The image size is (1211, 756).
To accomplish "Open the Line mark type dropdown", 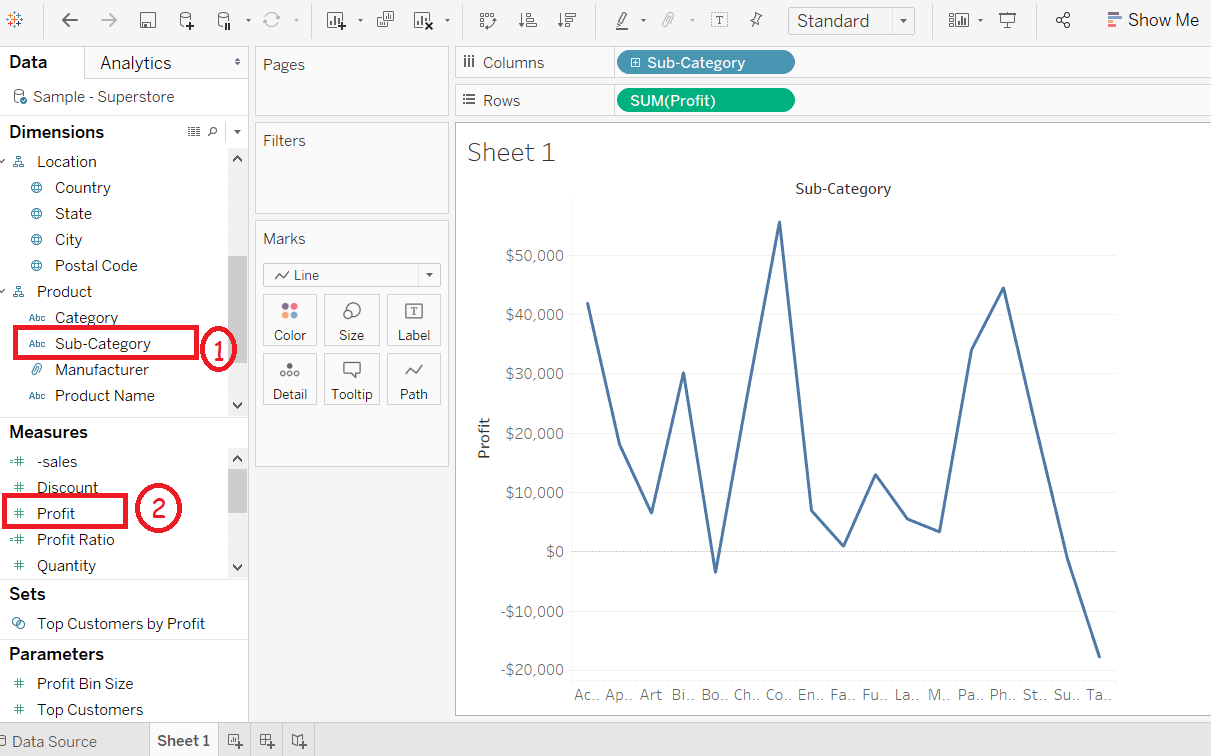I will [x=352, y=275].
